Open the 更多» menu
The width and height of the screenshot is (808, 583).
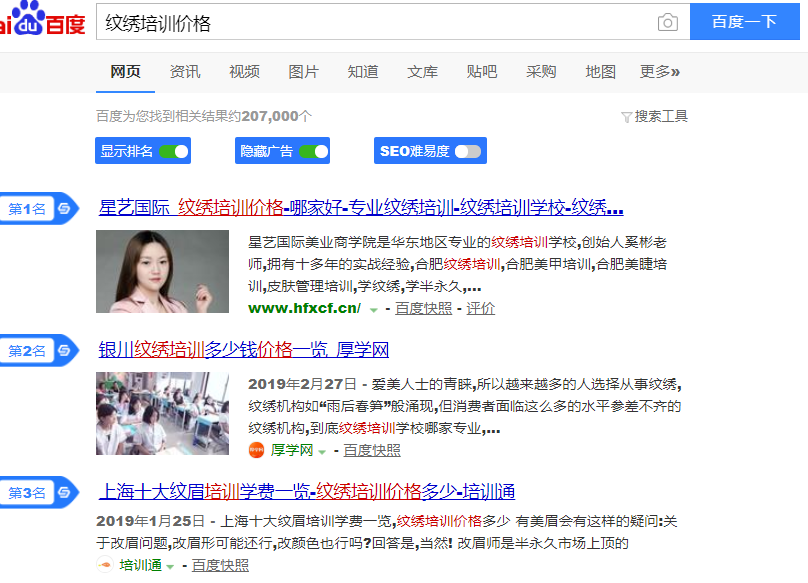click(x=660, y=72)
